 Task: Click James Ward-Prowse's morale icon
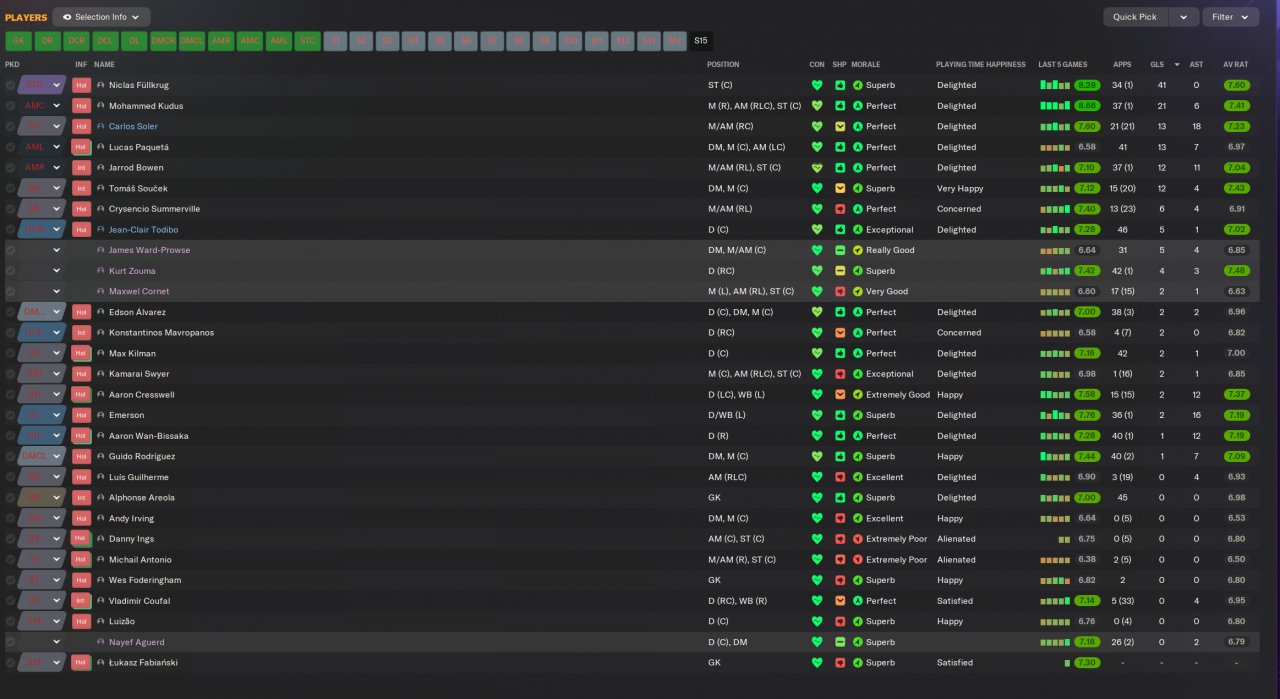[857, 250]
